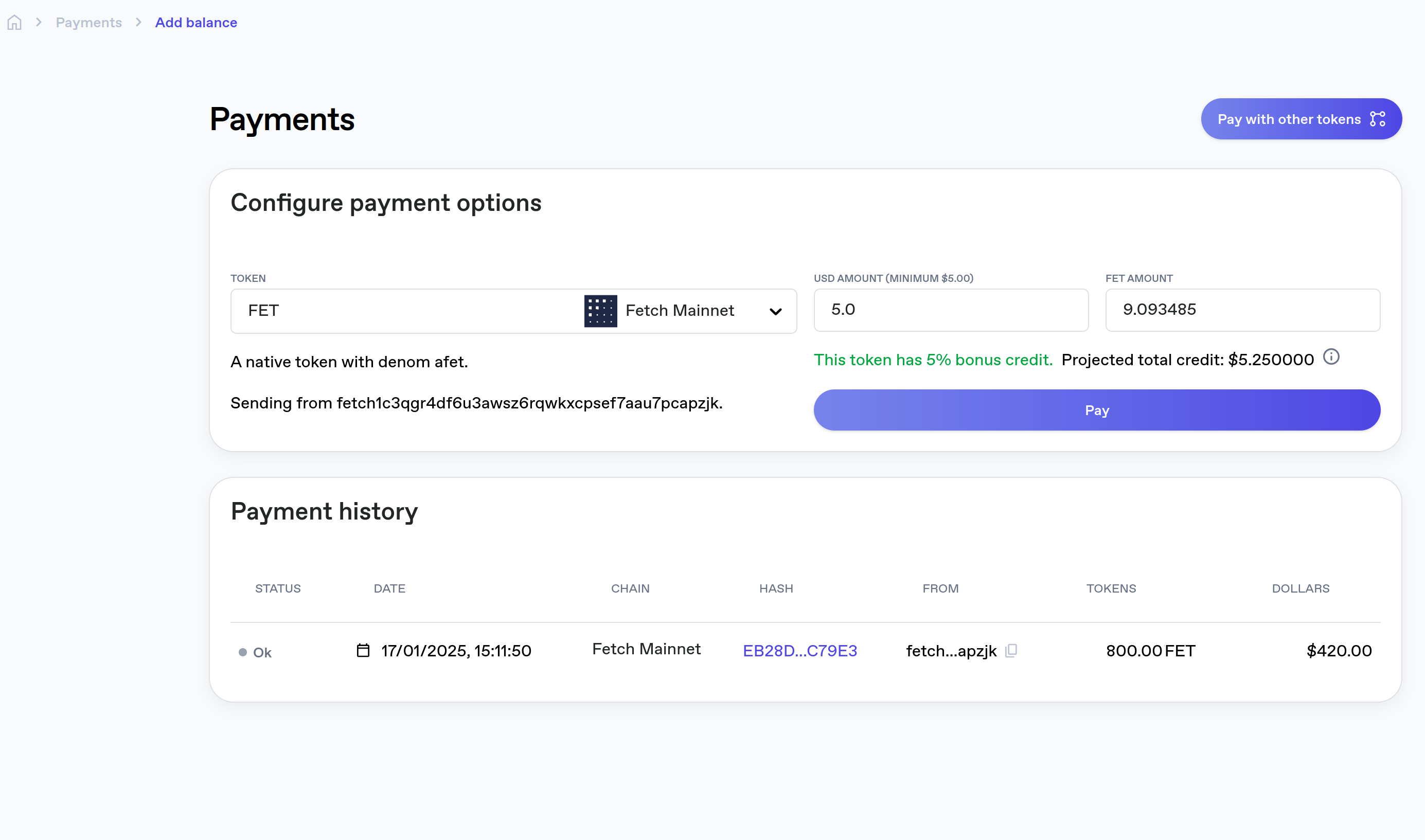Click the info icon next to projected total credit
The height and width of the screenshot is (840, 1425).
pyautogui.click(x=1331, y=356)
